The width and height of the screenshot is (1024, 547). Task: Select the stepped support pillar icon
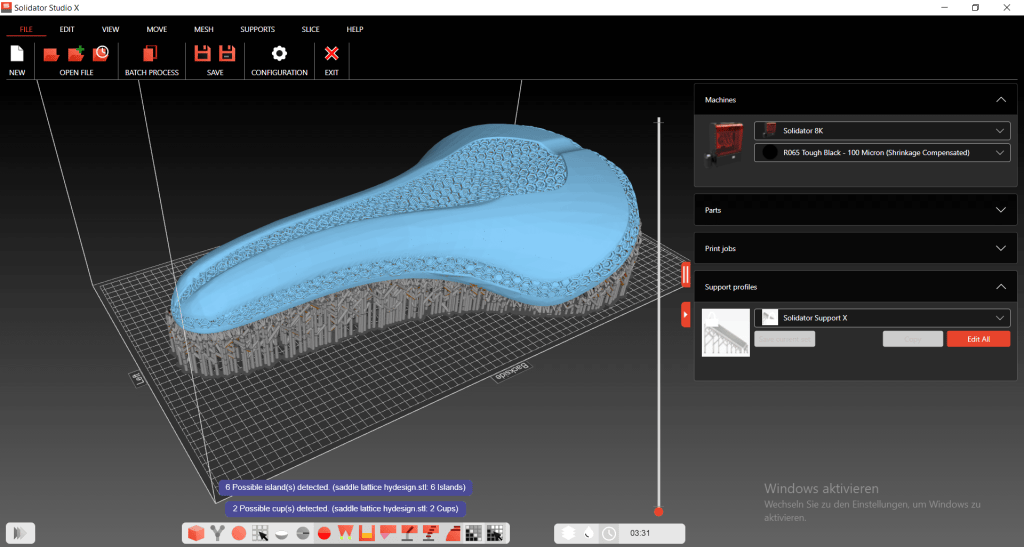430,533
